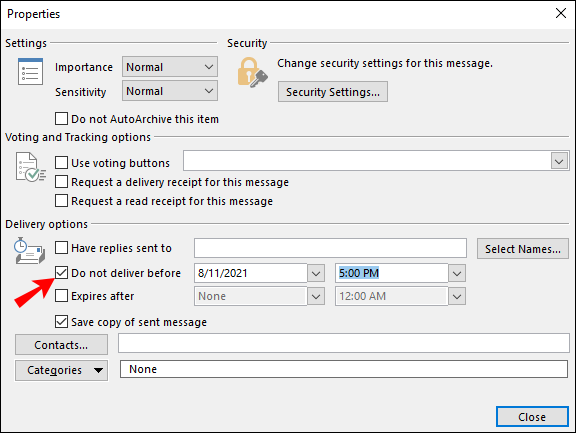
Task: Open the Importance dropdown
Action: (170, 67)
